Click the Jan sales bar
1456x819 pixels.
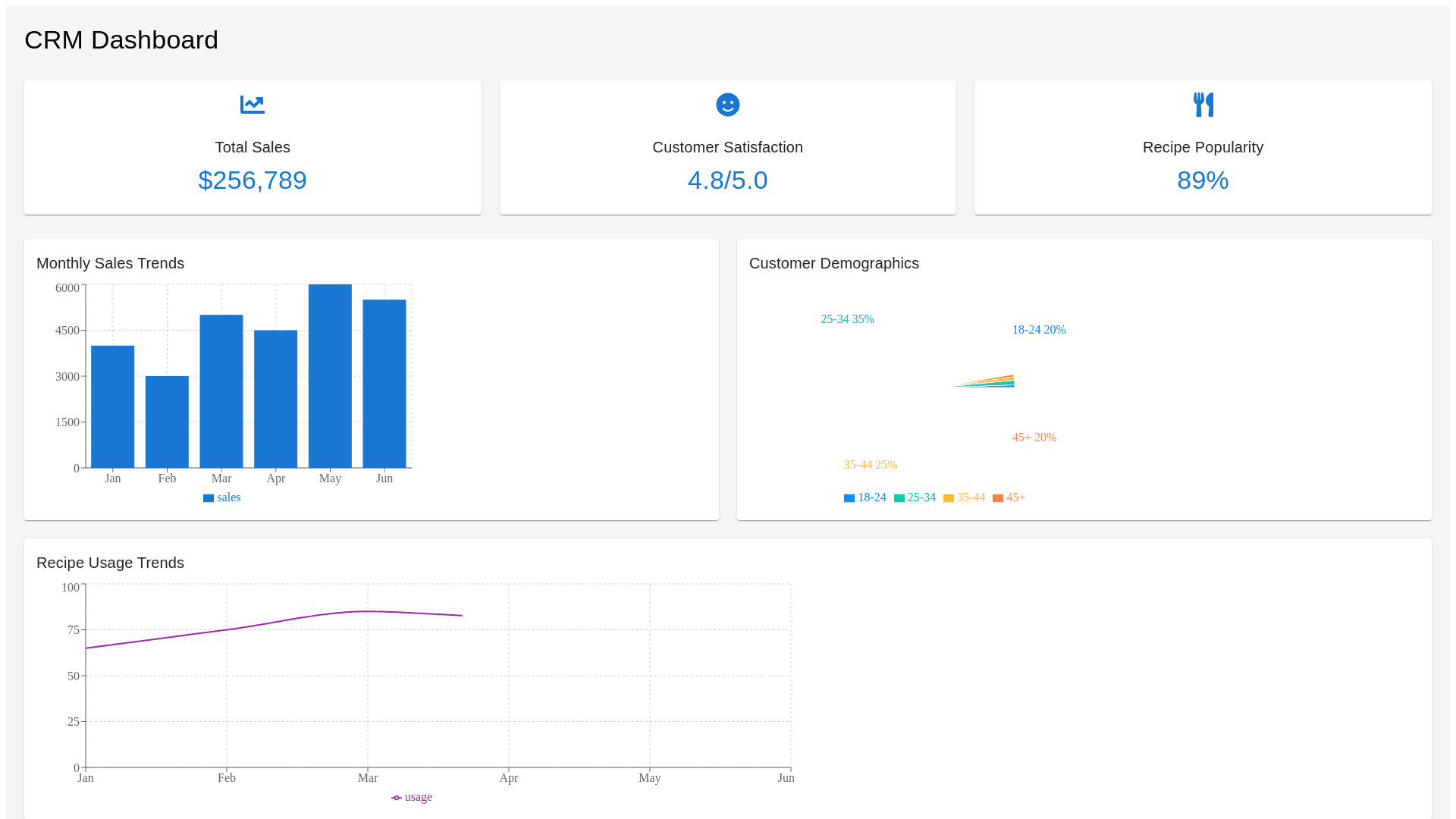click(113, 406)
